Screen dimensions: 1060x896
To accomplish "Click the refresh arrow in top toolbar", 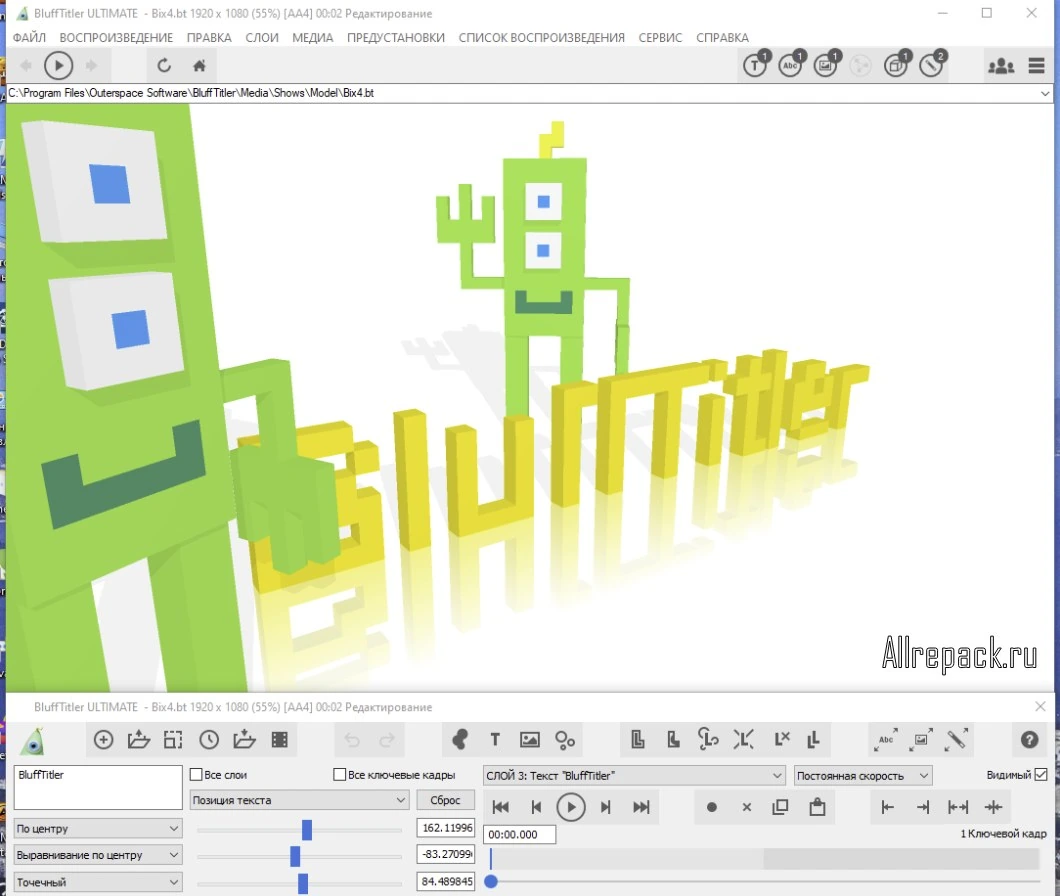I will coord(164,66).
